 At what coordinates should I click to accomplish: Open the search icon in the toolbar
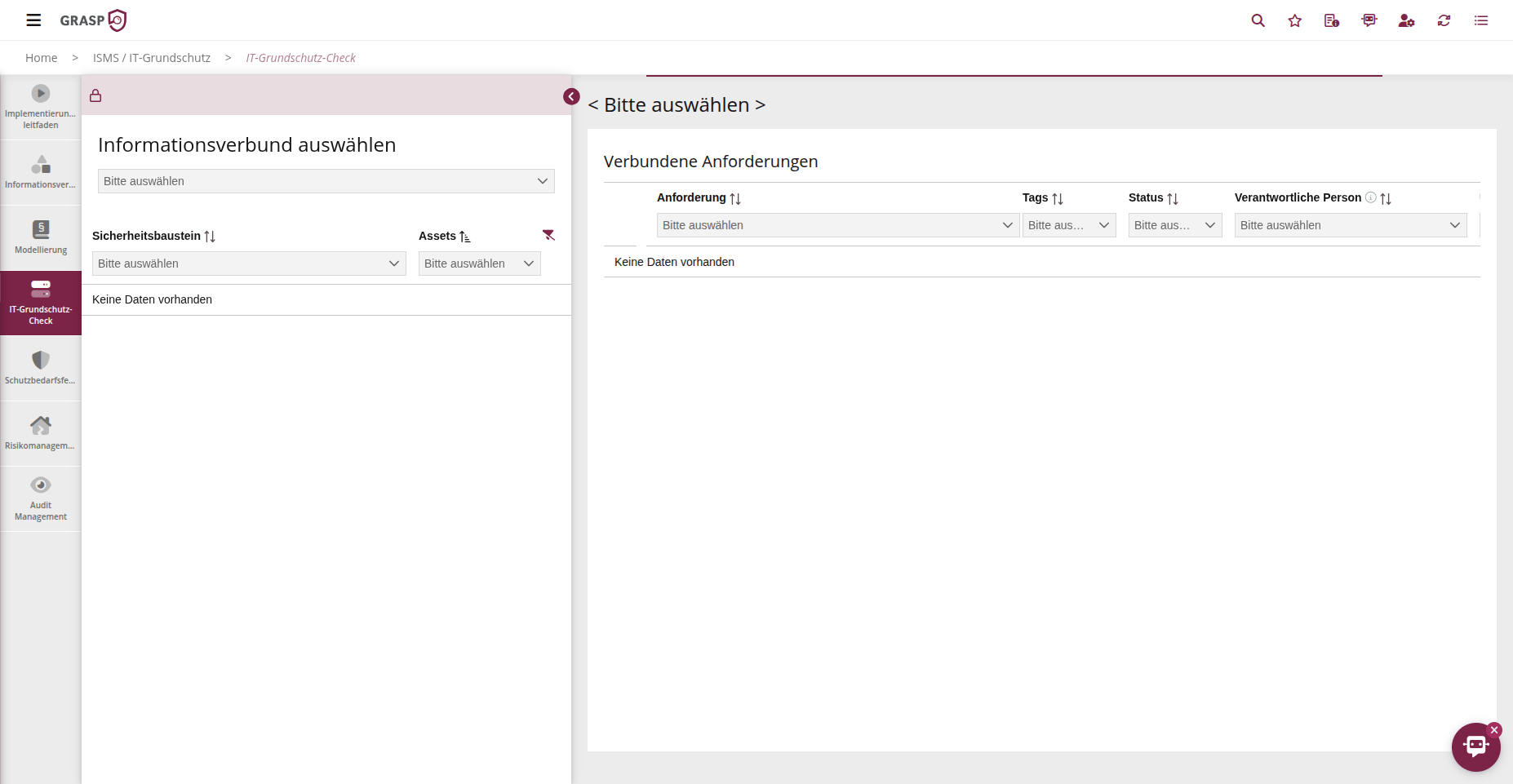[1258, 20]
